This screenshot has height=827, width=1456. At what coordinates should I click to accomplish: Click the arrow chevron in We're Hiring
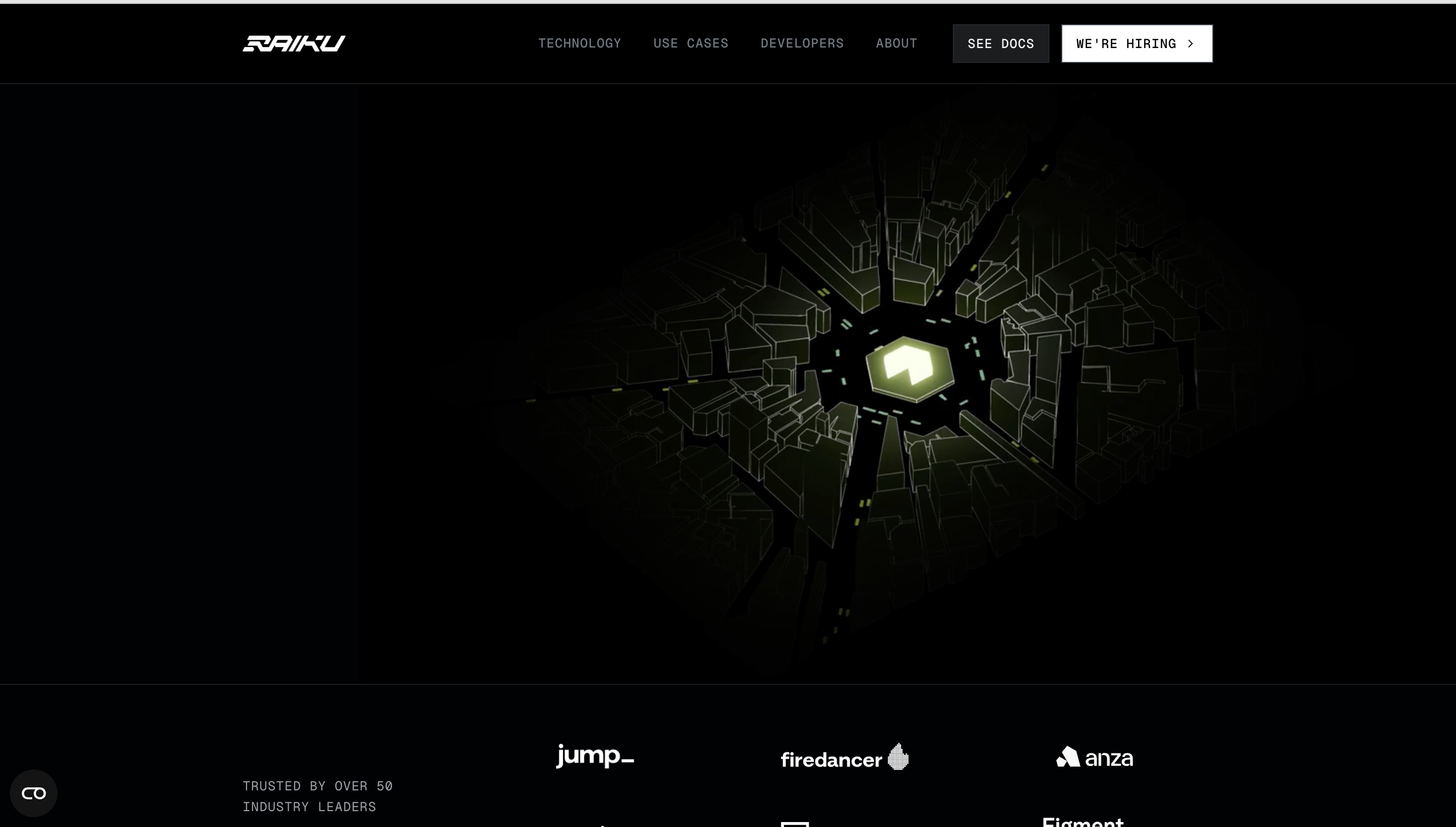click(1192, 44)
